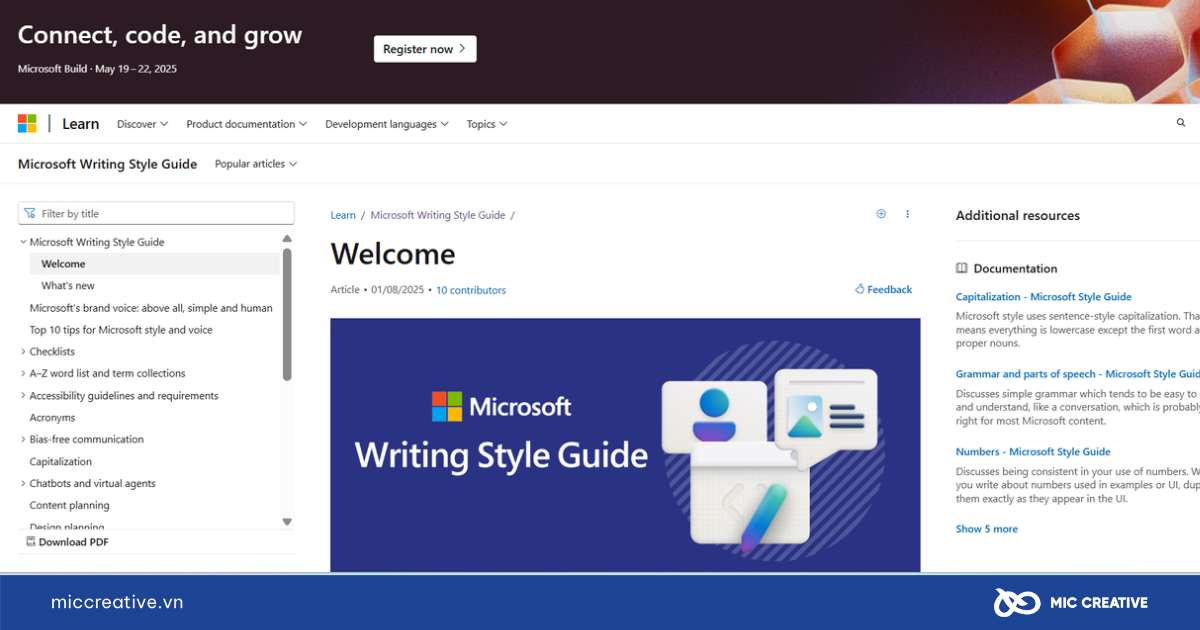Click the Learn breadcrumb link
1200x630 pixels.
click(x=343, y=215)
